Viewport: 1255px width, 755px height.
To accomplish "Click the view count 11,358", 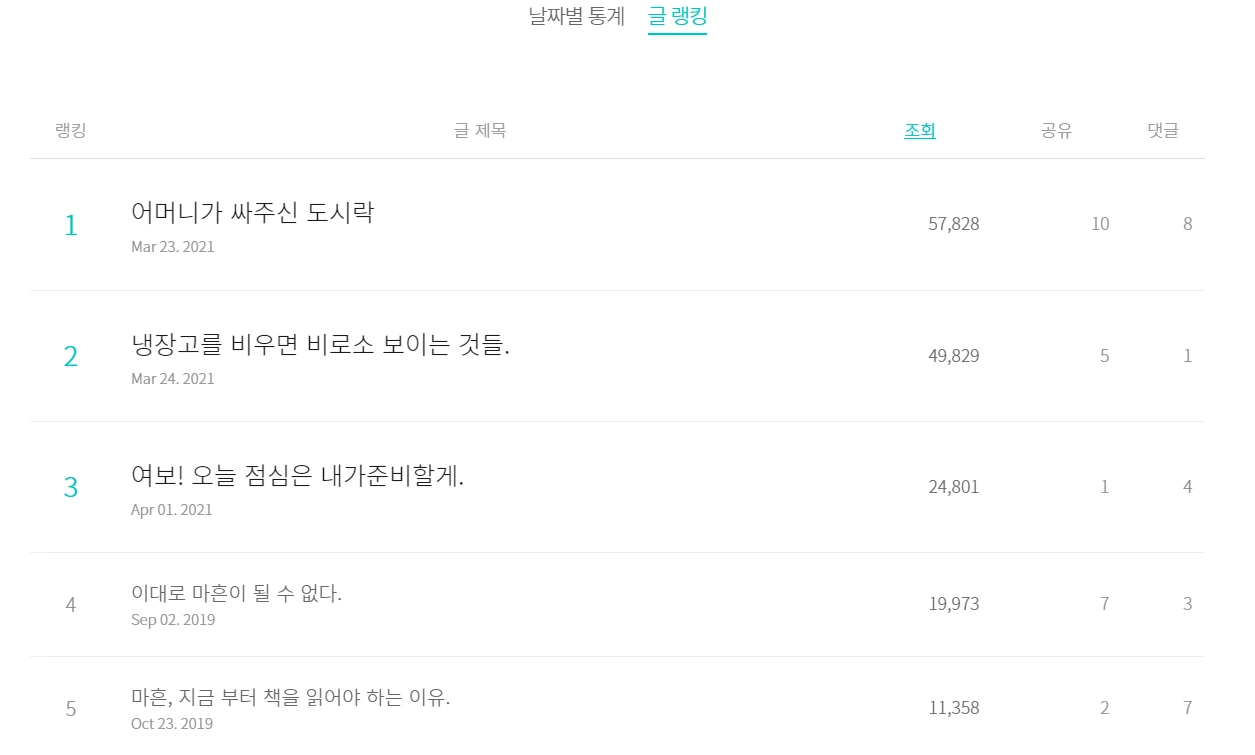I will click(x=954, y=707).
